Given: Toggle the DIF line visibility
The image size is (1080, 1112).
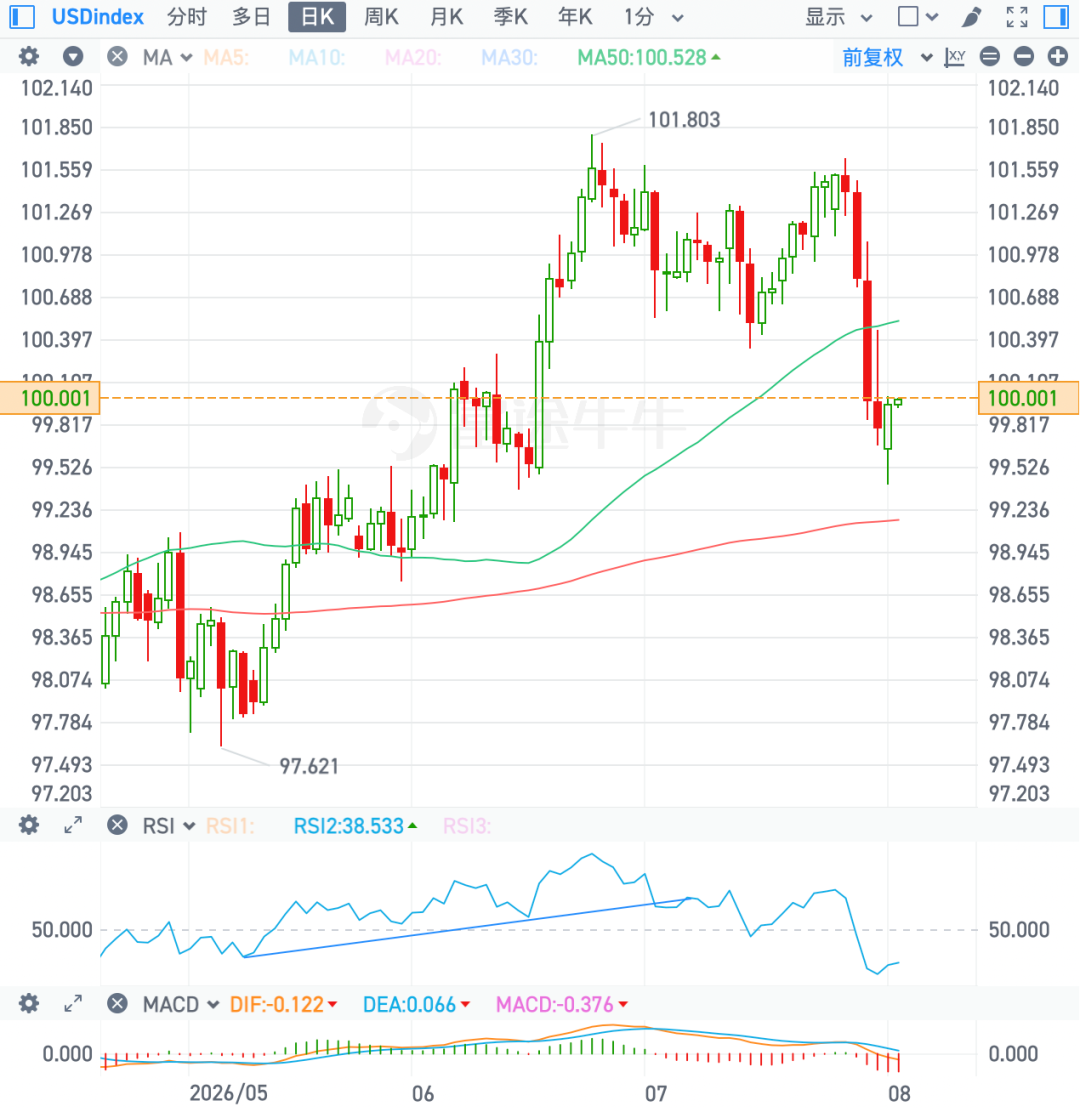Looking at the screenshot, I should click(x=283, y=1005).
